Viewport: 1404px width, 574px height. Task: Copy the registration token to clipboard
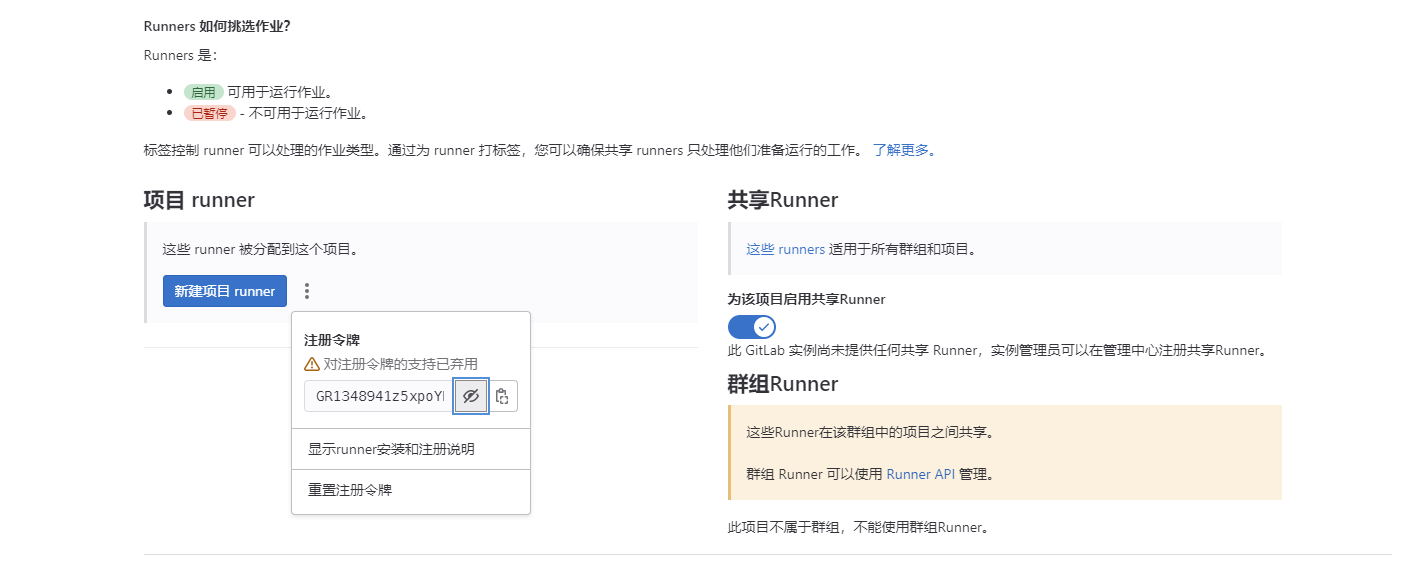pyautogui.click(x=502, y=396)
